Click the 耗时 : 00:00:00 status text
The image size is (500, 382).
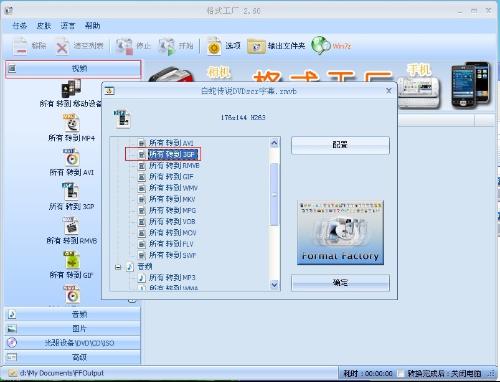tap(368, 373)
